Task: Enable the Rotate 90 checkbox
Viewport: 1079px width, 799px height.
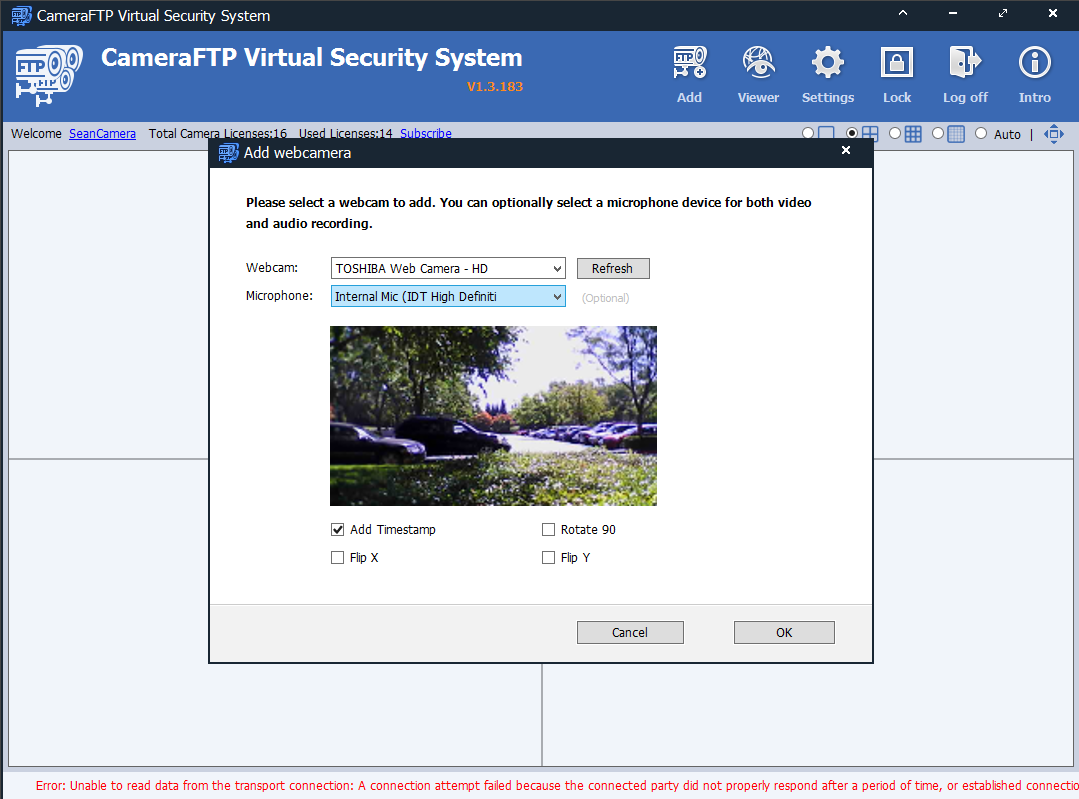Action: 548,530
